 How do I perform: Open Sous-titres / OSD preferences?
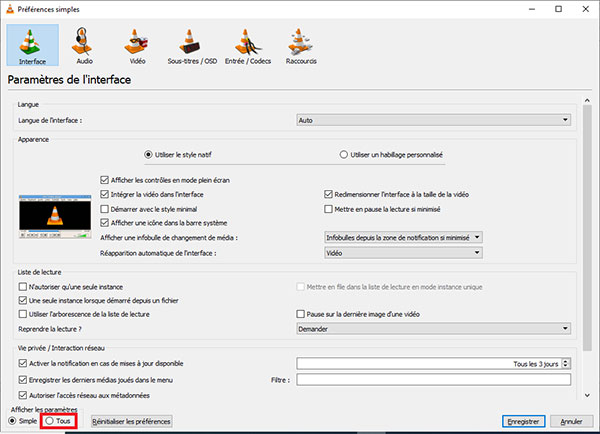pyautogui.click(x=192, y=45)
